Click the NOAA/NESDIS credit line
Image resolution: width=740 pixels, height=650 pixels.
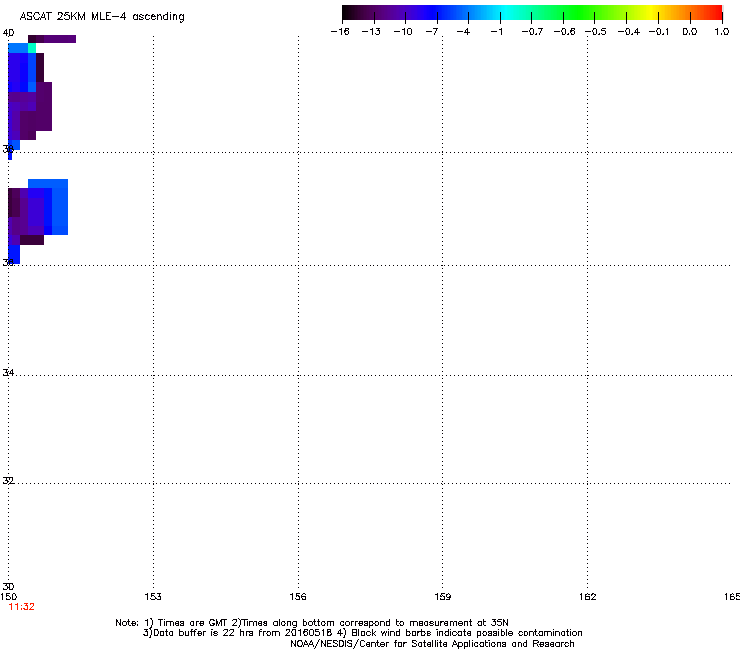point(432,644)
